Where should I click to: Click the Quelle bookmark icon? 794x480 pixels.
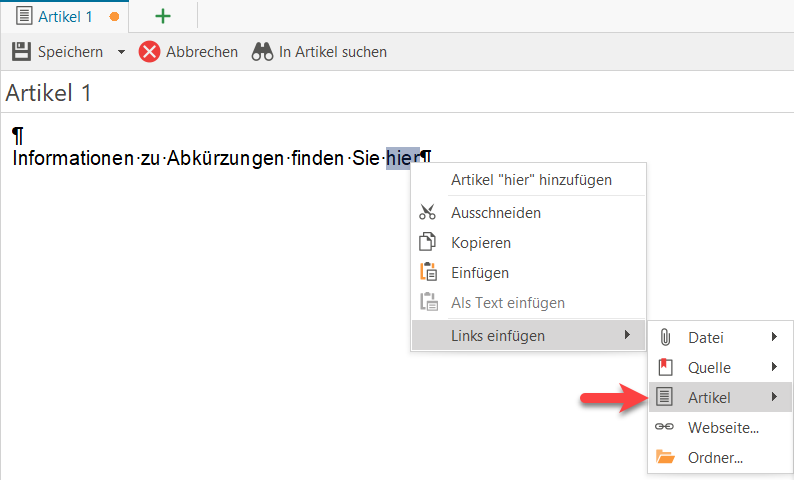pyautogui.click(x=665, y=367)
